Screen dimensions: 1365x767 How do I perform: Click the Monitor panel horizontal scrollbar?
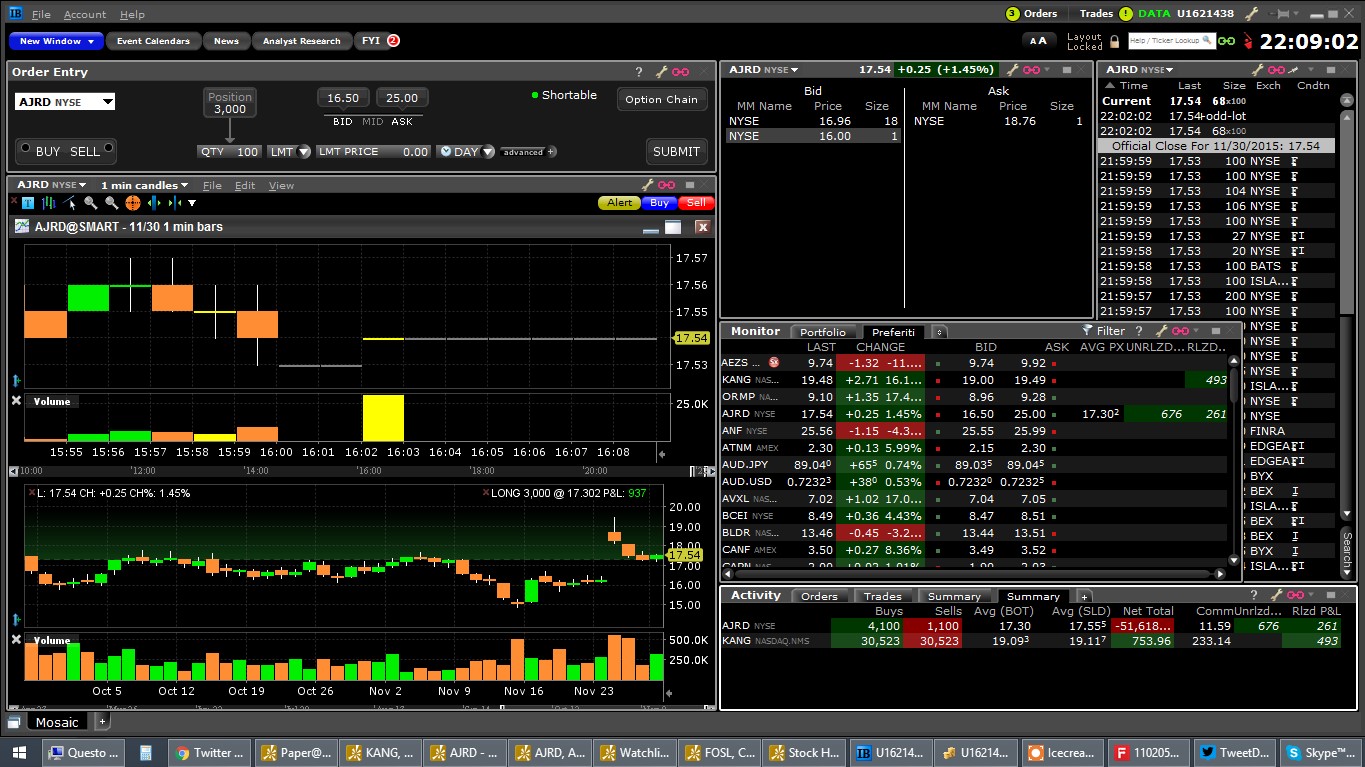975,574
